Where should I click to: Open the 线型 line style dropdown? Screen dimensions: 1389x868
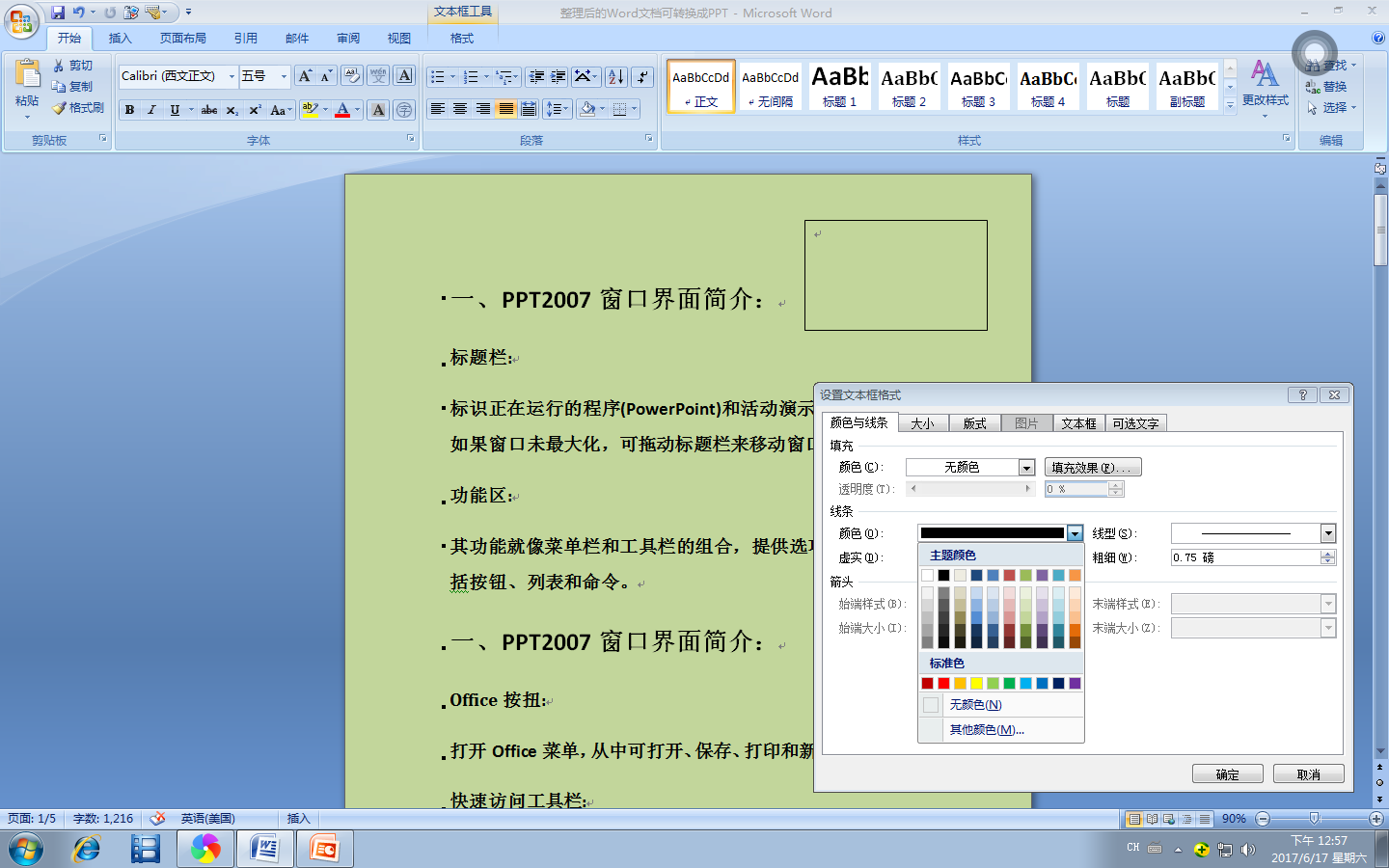pyautogui.click(x=1328, y=533)
